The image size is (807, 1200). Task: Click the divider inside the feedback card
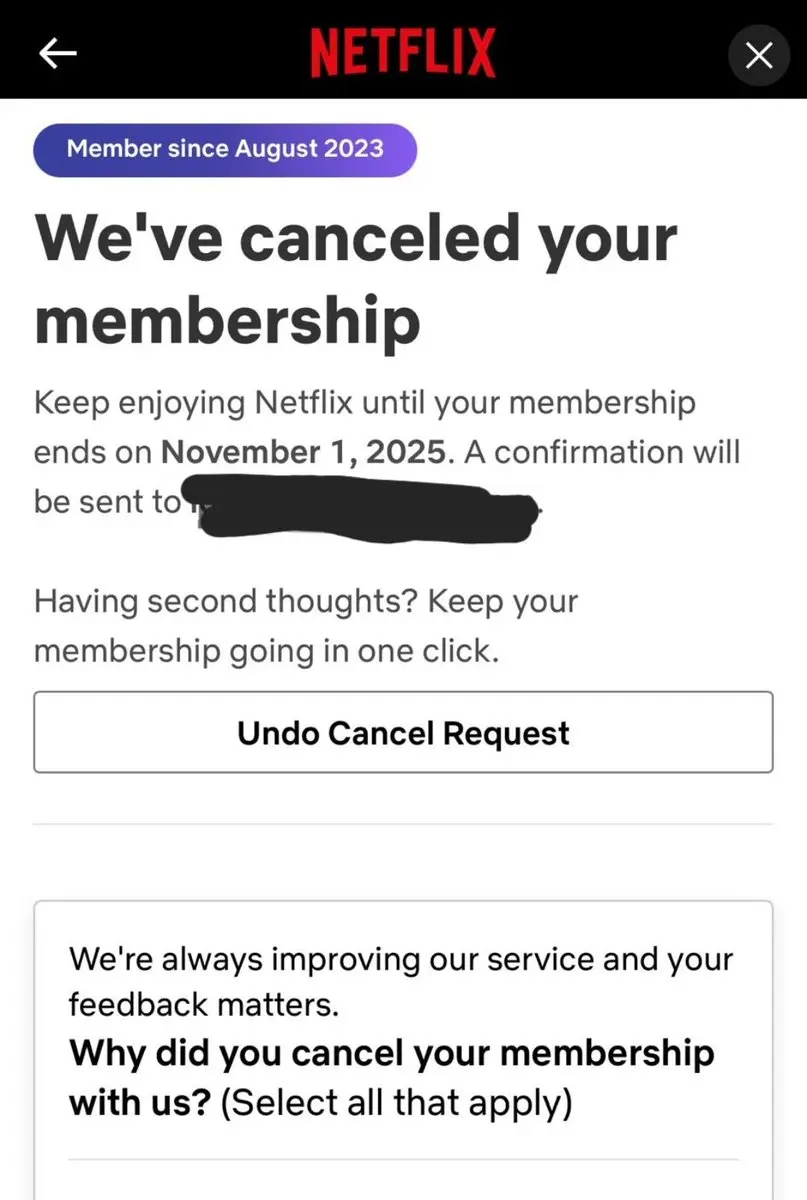coord(403,1160)
